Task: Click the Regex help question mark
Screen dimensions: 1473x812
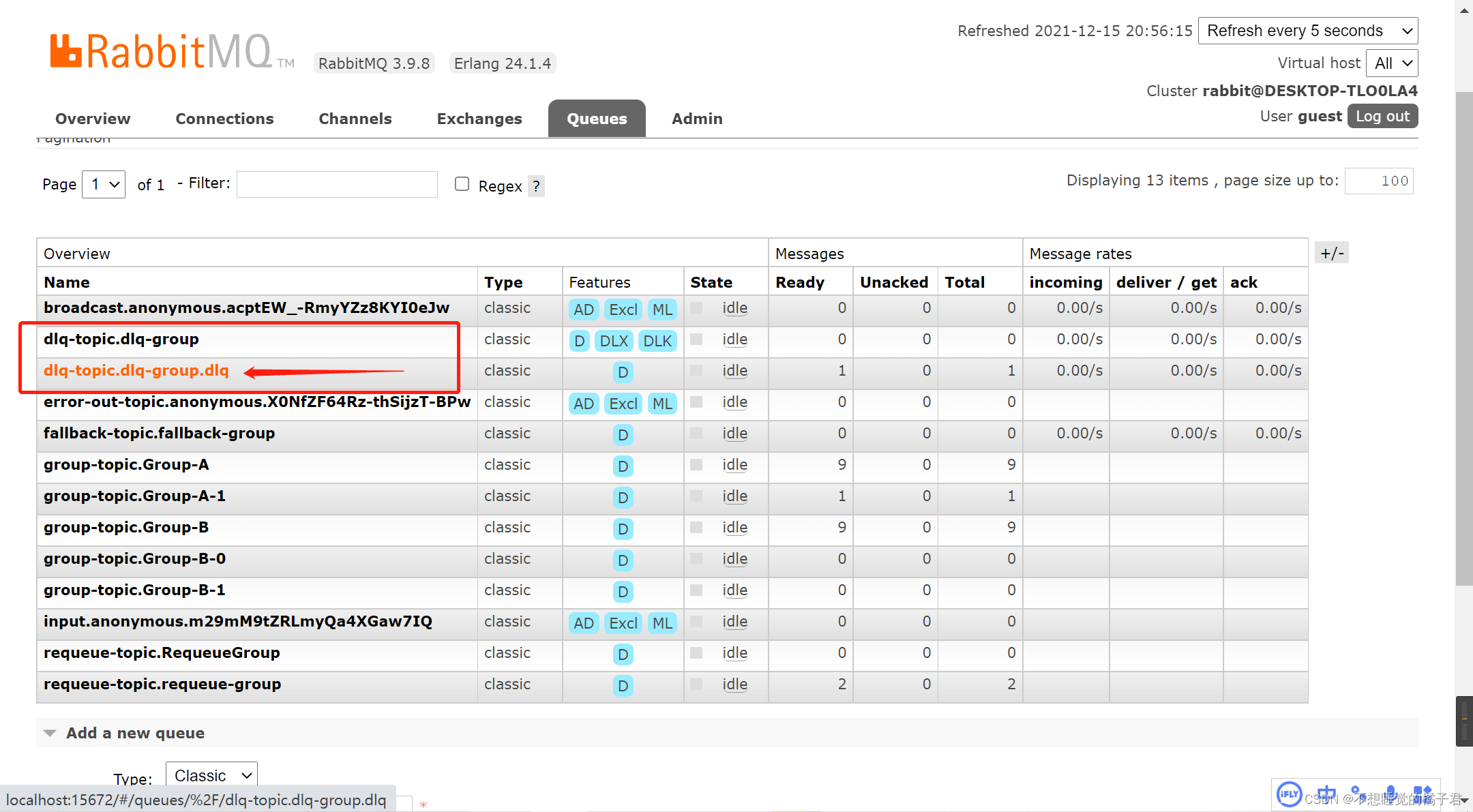Action: pos(536,186)
